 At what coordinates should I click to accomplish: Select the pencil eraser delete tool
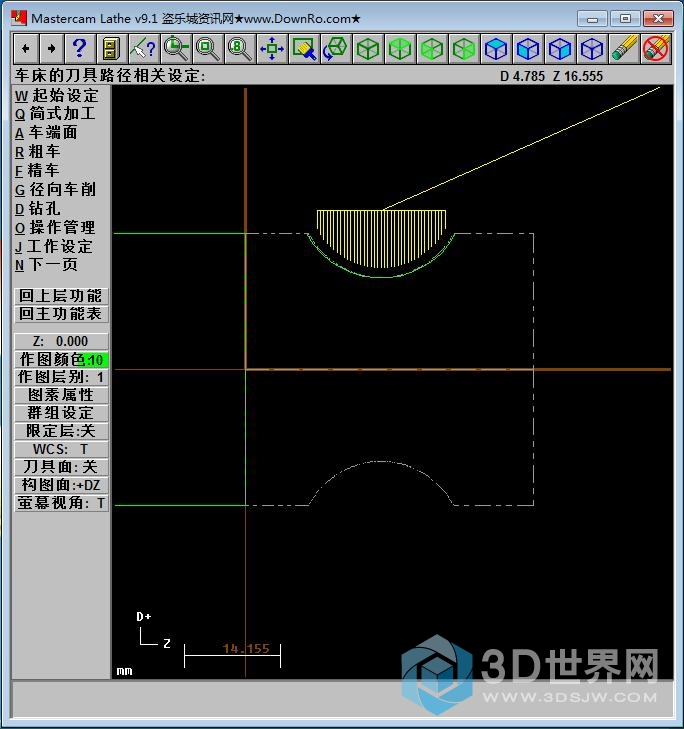click(x=624, y=48)
